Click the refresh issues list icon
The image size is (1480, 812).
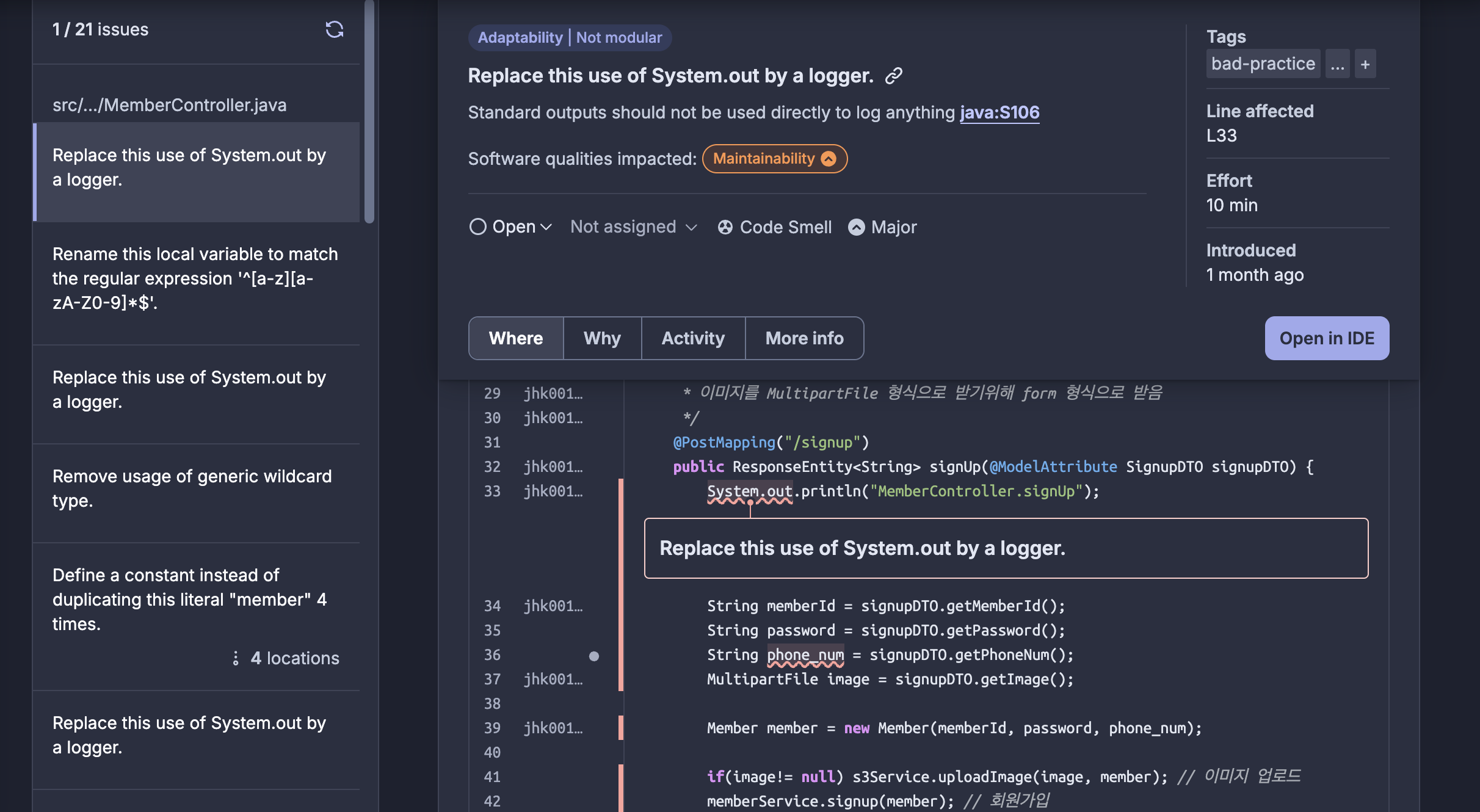(x=334, y=29)
